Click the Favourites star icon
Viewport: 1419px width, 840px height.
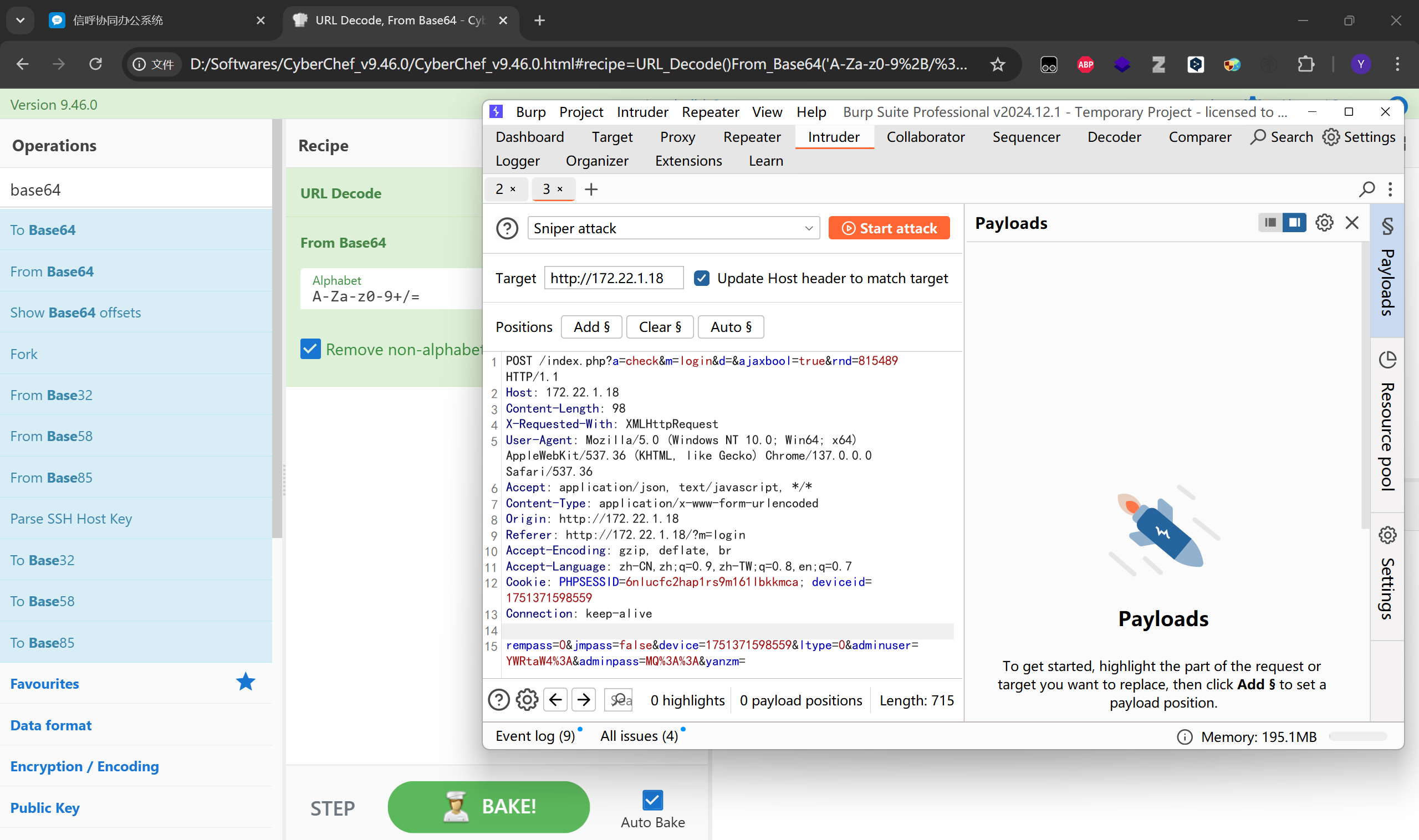tap(246, 683)
